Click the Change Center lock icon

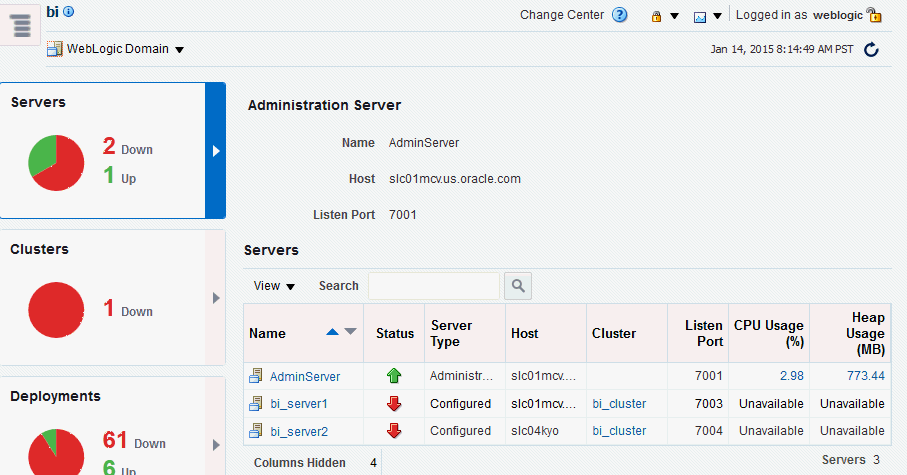656,16
